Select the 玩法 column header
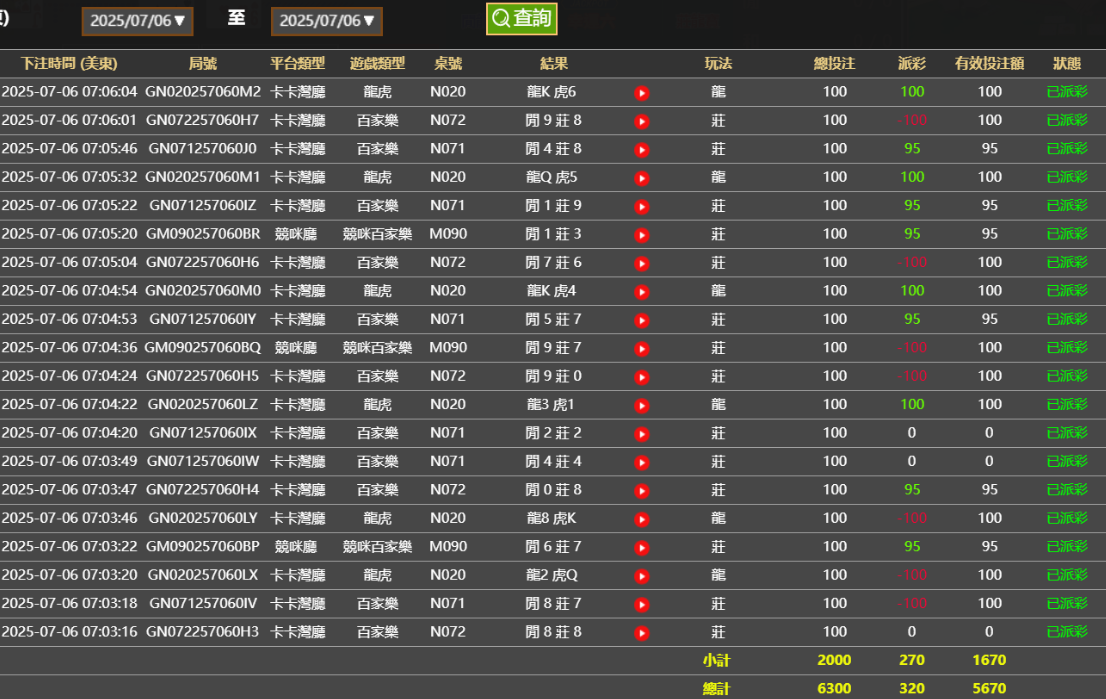The height and width of the screenshot is (699, 1106). (x=717, y=63)
